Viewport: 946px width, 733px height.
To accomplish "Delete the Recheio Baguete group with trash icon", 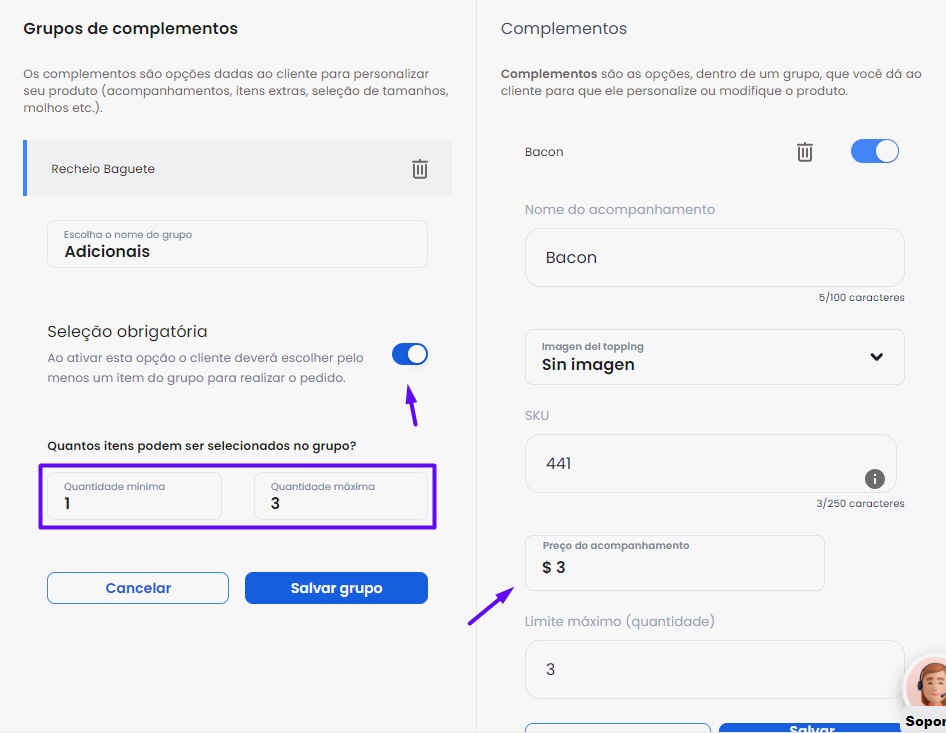I will pyautogui.click(x=420, y=169).
